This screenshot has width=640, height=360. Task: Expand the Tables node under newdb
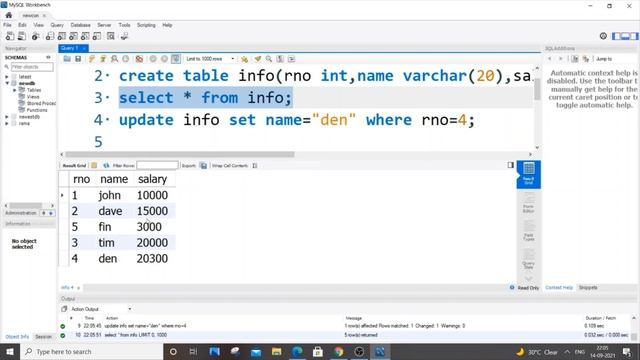[15, 90]
